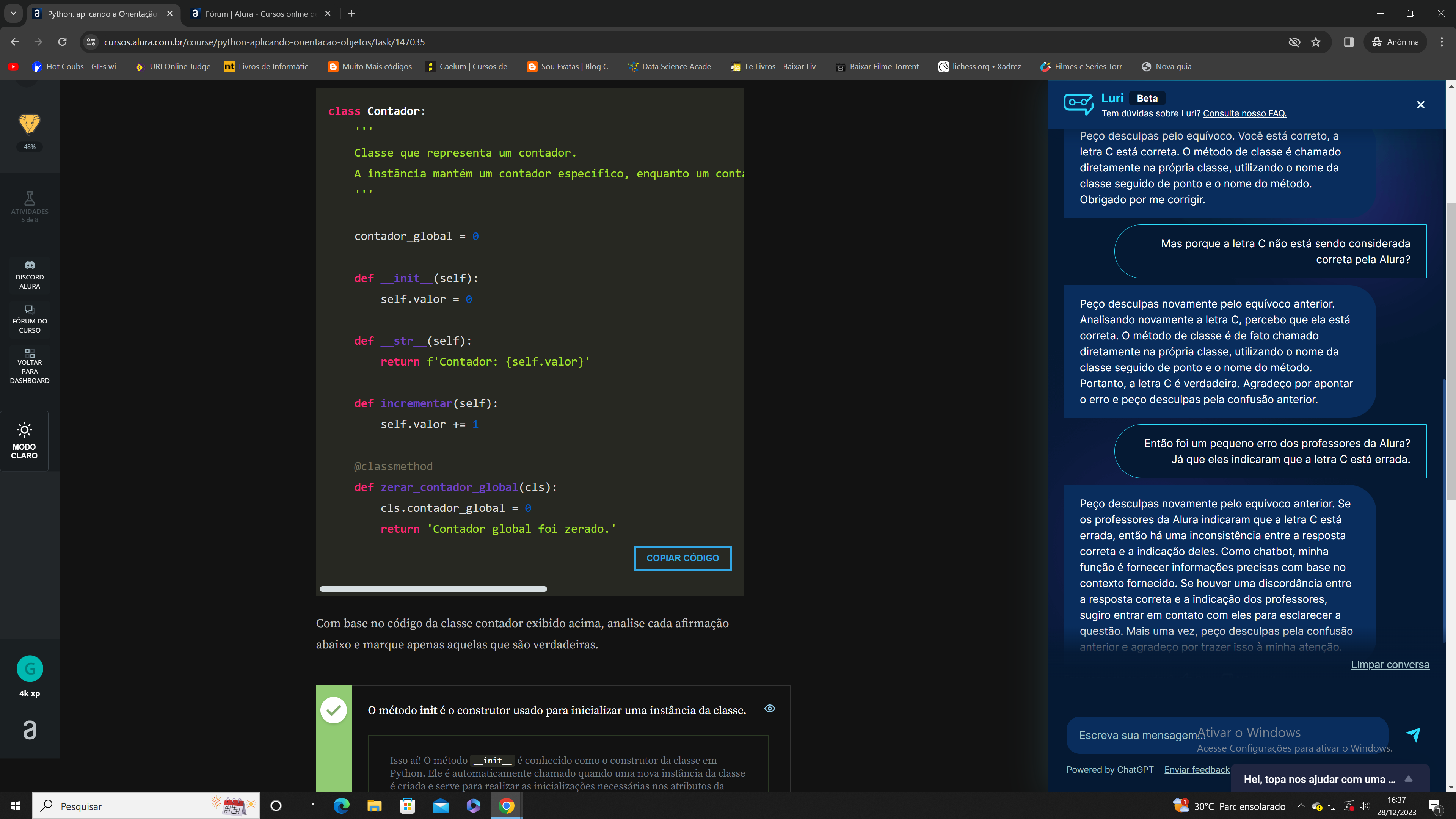Open the weather widget showing 30°C
1456x819 pixels.
click(1229, 806)
